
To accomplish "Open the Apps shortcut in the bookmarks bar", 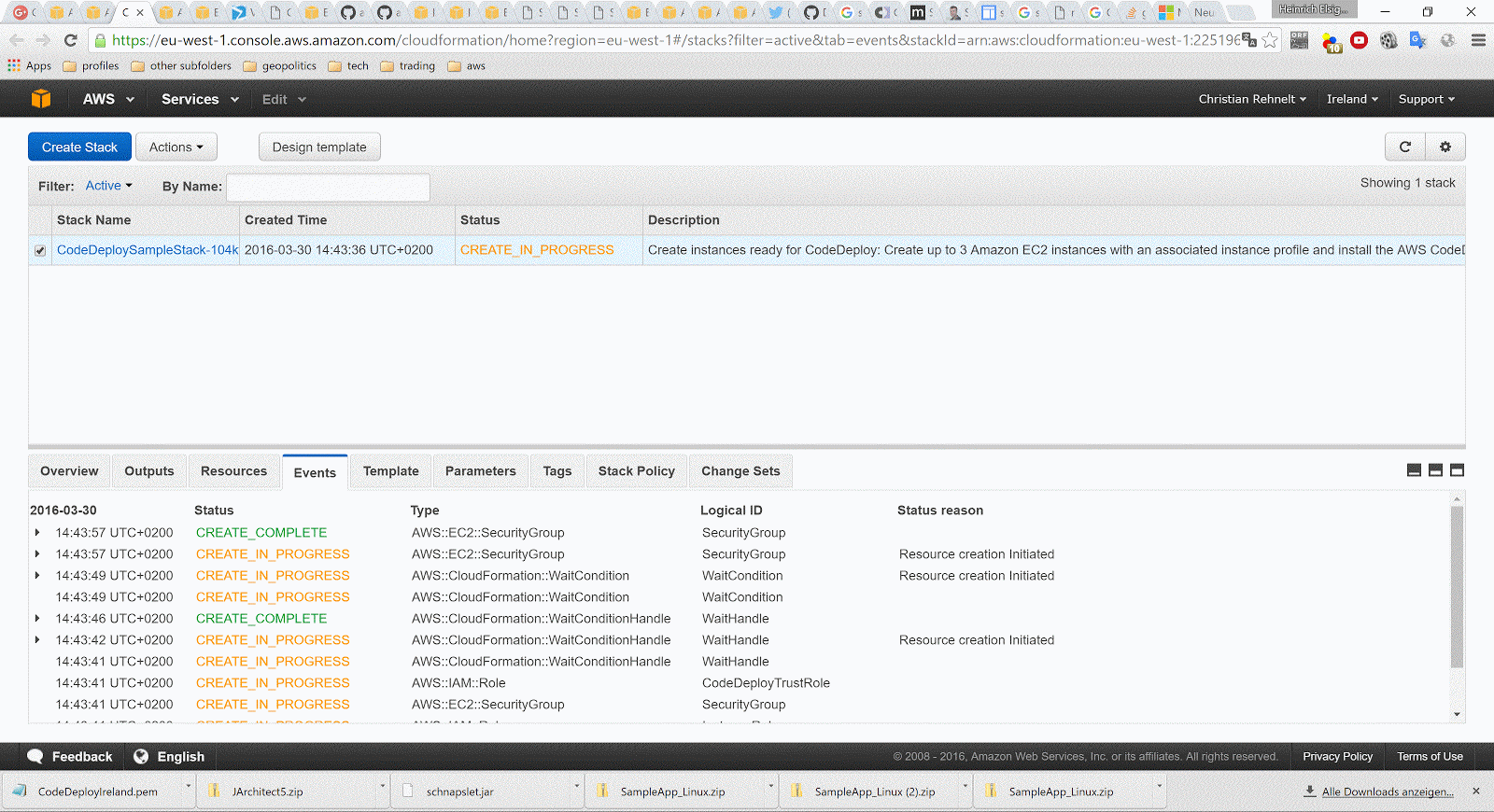I will click(x=29, y=66).
